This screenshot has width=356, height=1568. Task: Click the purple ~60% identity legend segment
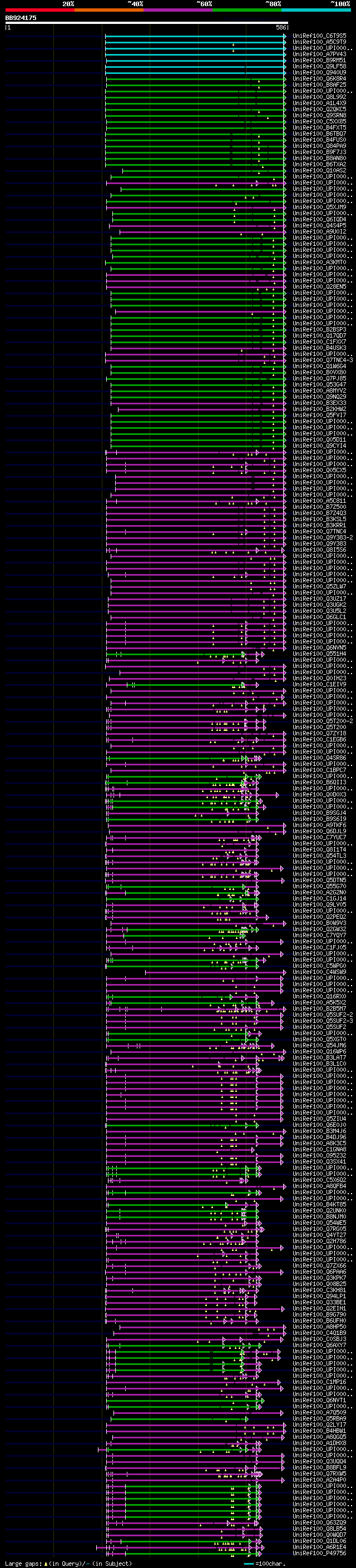pos(179,10)
